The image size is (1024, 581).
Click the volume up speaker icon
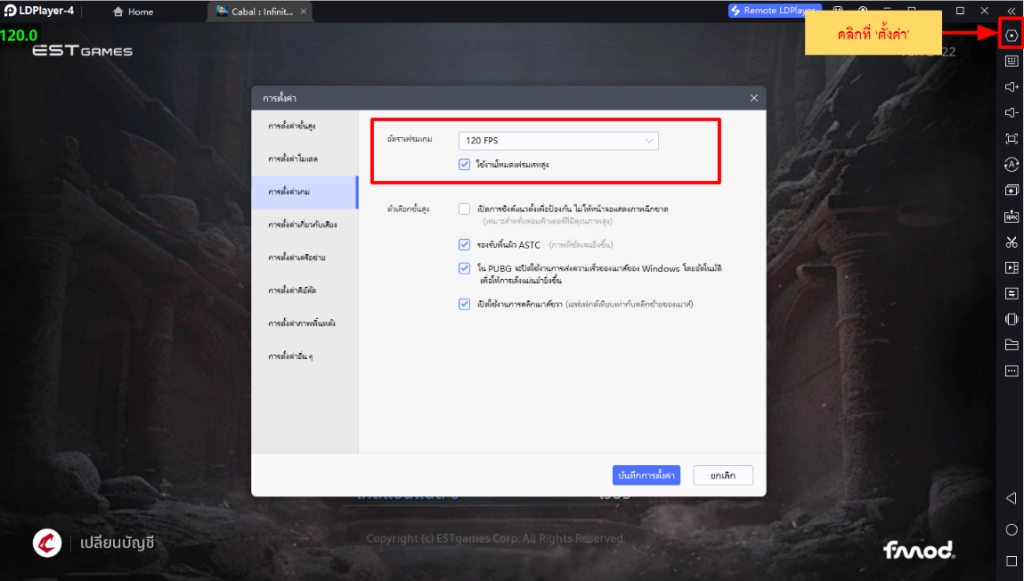tap(1011, 87)
